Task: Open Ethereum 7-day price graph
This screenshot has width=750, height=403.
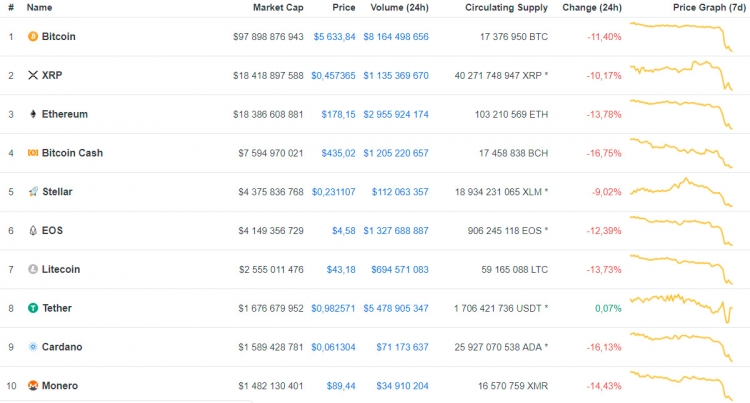Action: point(681,114)
